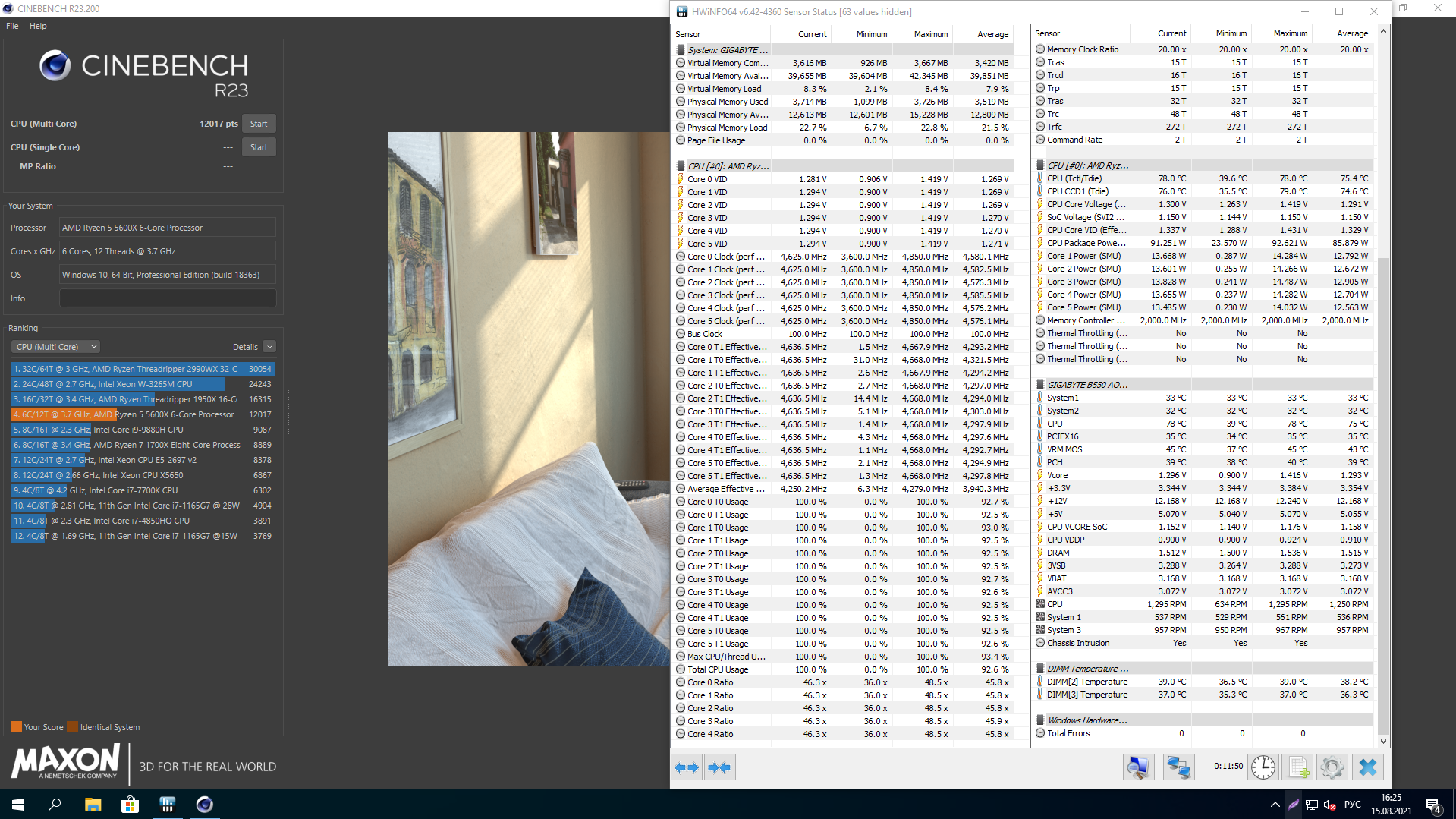The height and width of the screenshot is (819, 1456).
Task: Open HWiNFO sensor settings gear
Action: (1332, 767)
